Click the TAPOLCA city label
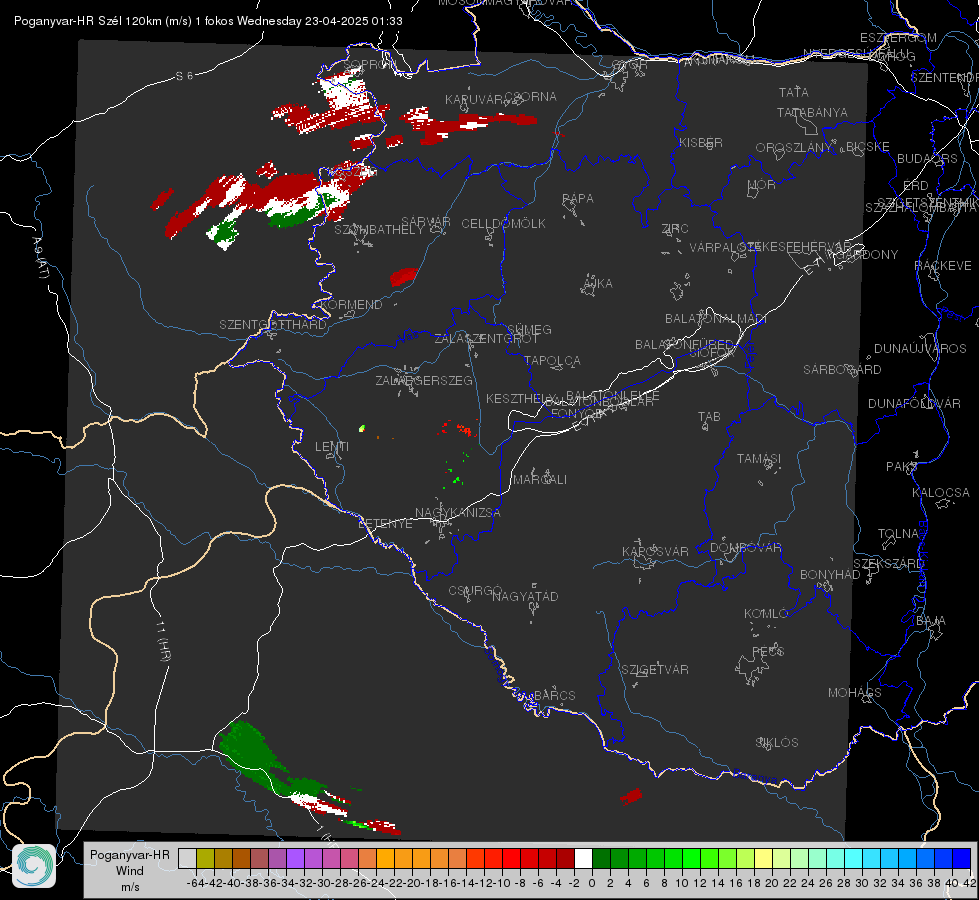Image resolution: width=979 pixels, height=900 pixels. (x=552, y=360)
